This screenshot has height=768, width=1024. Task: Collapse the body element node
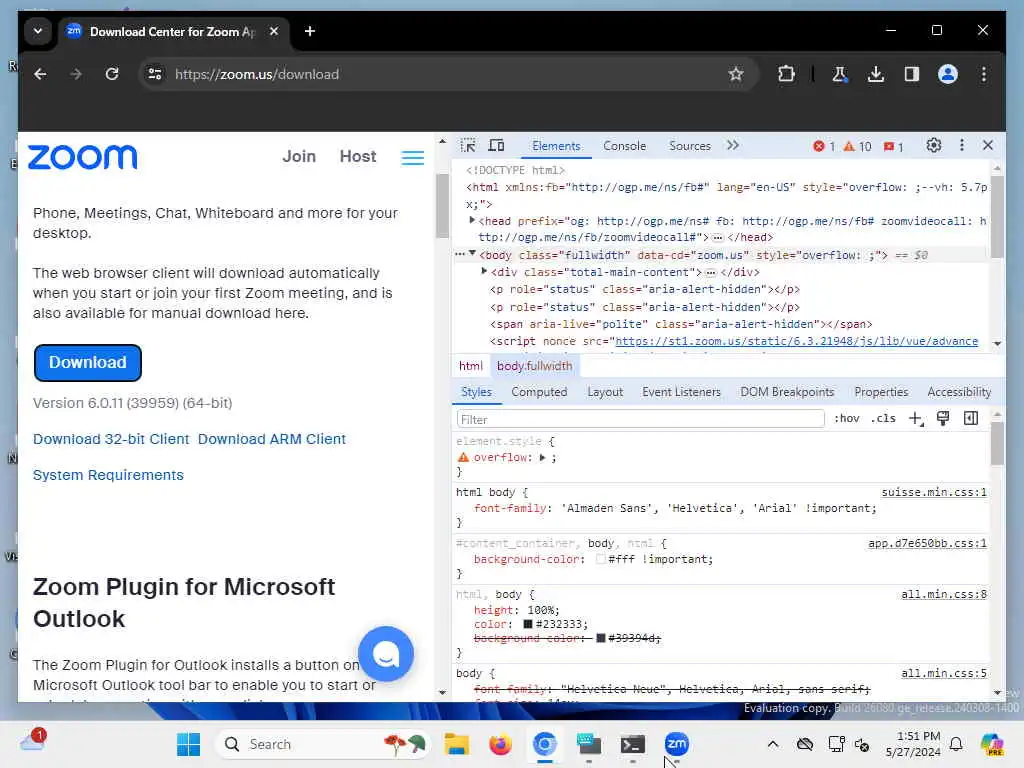click(x=472, y=254)
